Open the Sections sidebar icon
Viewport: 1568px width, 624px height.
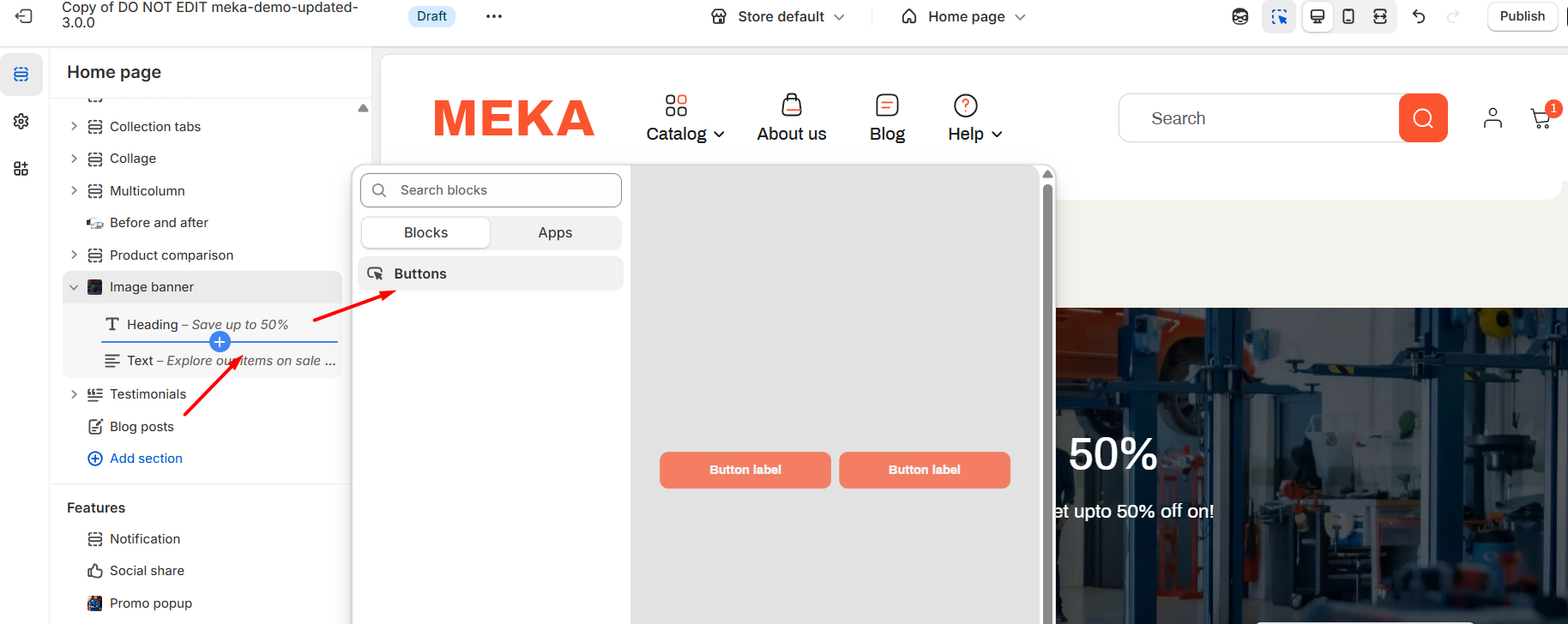pos(21,75)
